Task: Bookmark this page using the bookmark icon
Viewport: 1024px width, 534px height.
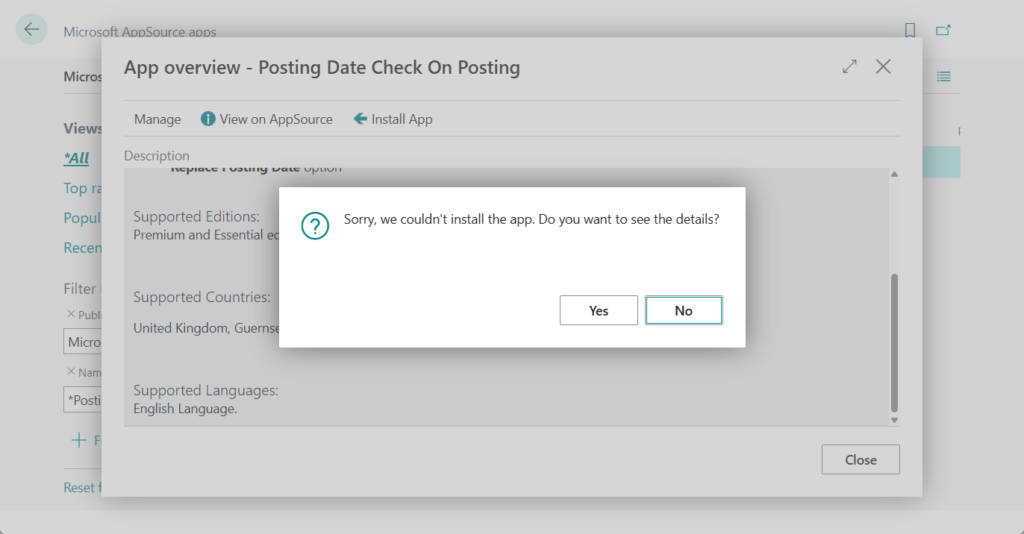Action: tap(910, 31)
